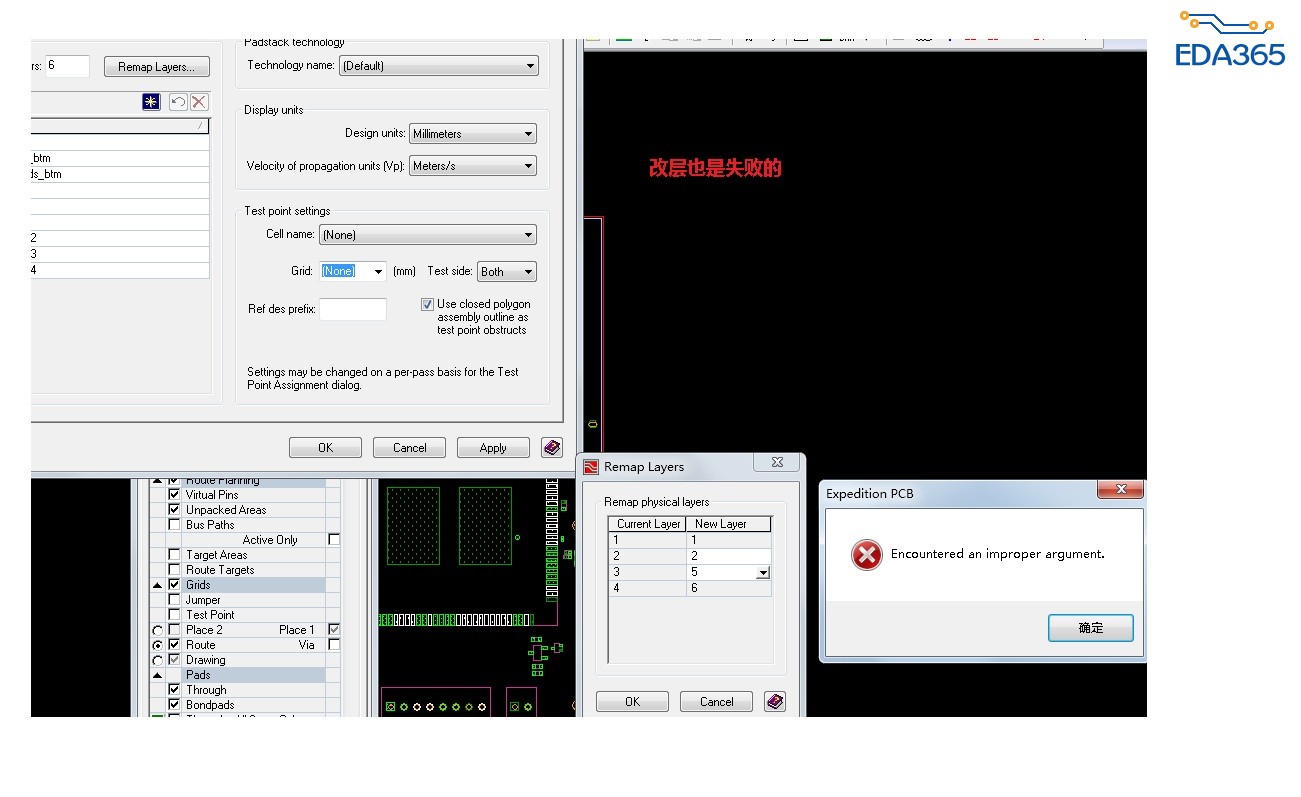Viewport: 1301px width, 797px height.
Task: Click 确定 to dismiss the error dialog
Action: [1090, 628]
